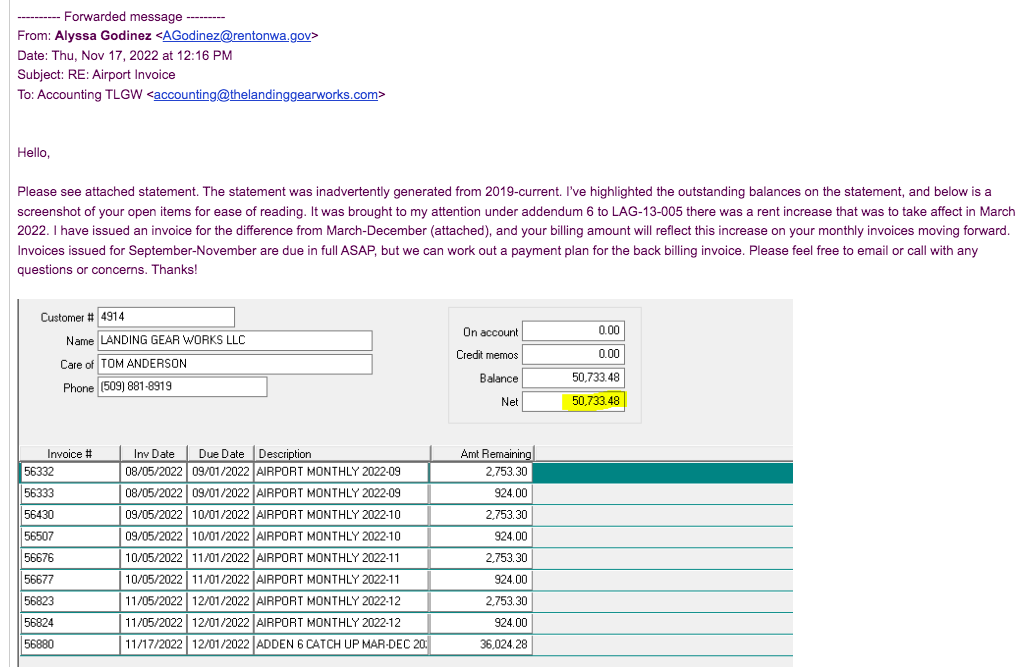The width and height of the screenshot is (1032, 667).
Task: Click the yellow highlighted Net amount field
Action: (573, 402)
